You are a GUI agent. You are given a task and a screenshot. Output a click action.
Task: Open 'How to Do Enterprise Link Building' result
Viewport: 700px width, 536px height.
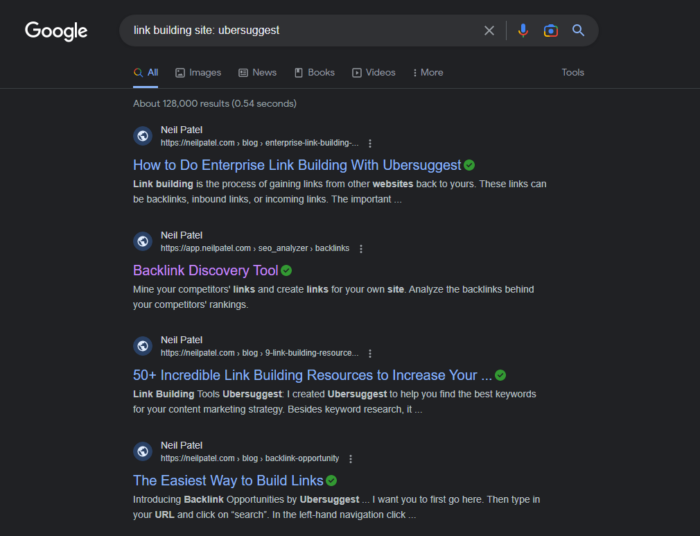(x=297, y=165)
